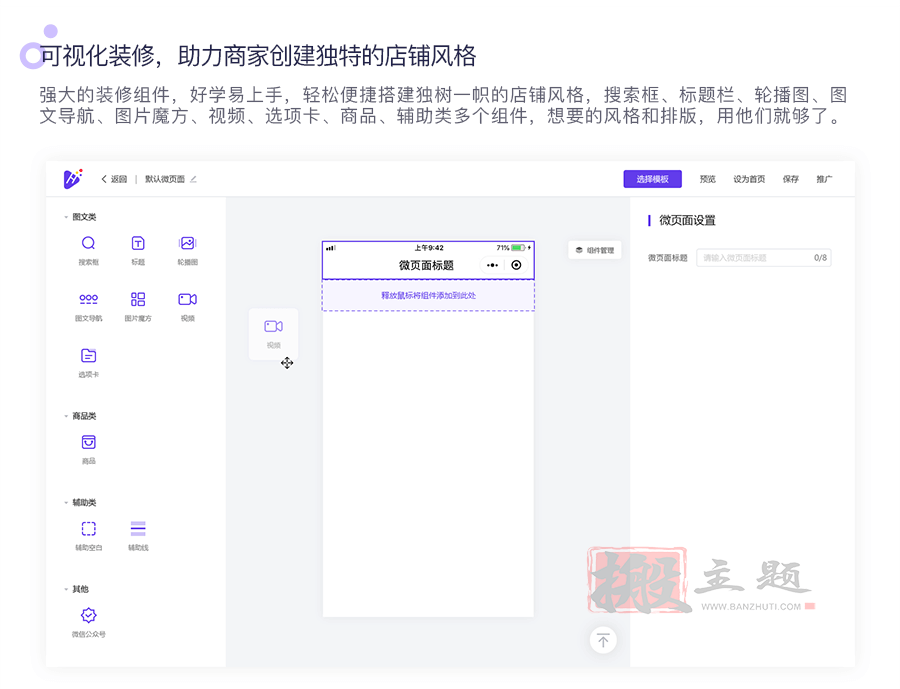Collapse the 图文类 category
Screen dimensions: 900x689
pos(66,217)
